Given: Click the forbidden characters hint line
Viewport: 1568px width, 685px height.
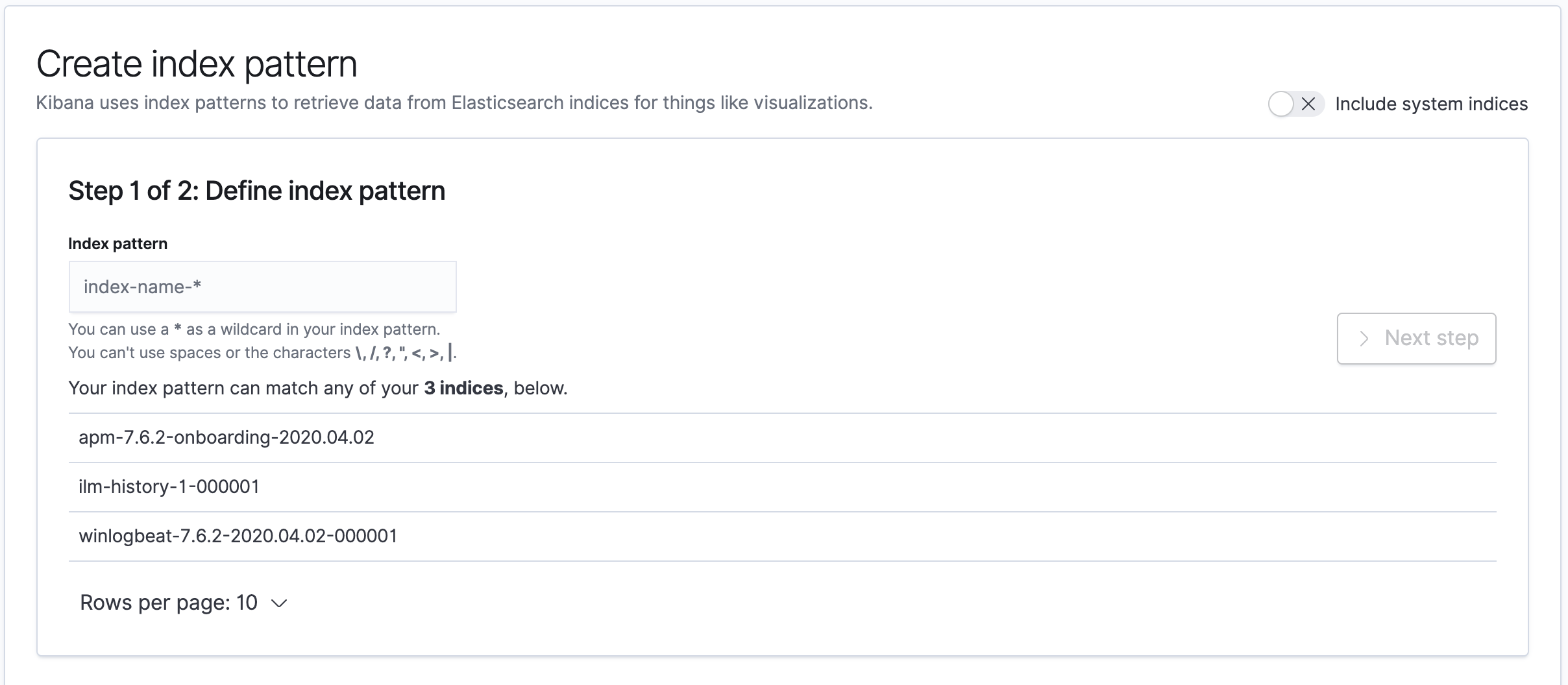Looking at the screenshot, I should (x=262, y=353).
